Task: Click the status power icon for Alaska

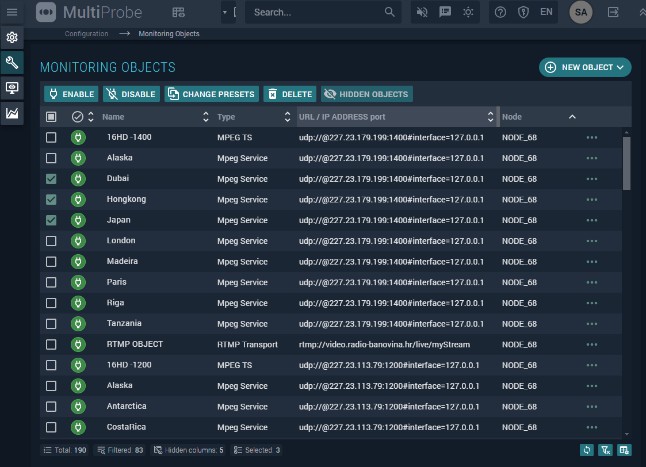Action: pos(78,158)
